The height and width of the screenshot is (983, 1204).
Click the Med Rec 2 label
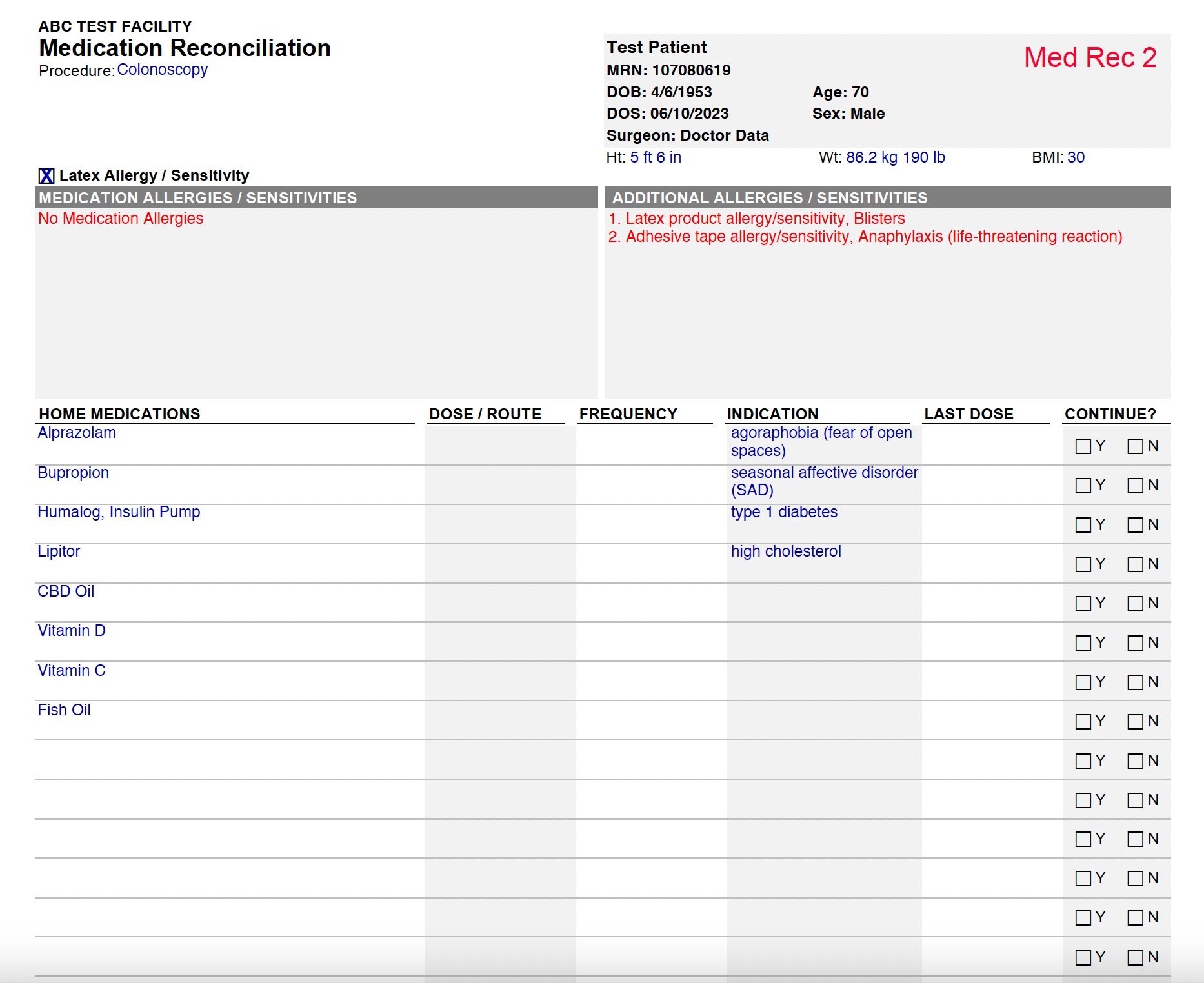click(1090, 57)
